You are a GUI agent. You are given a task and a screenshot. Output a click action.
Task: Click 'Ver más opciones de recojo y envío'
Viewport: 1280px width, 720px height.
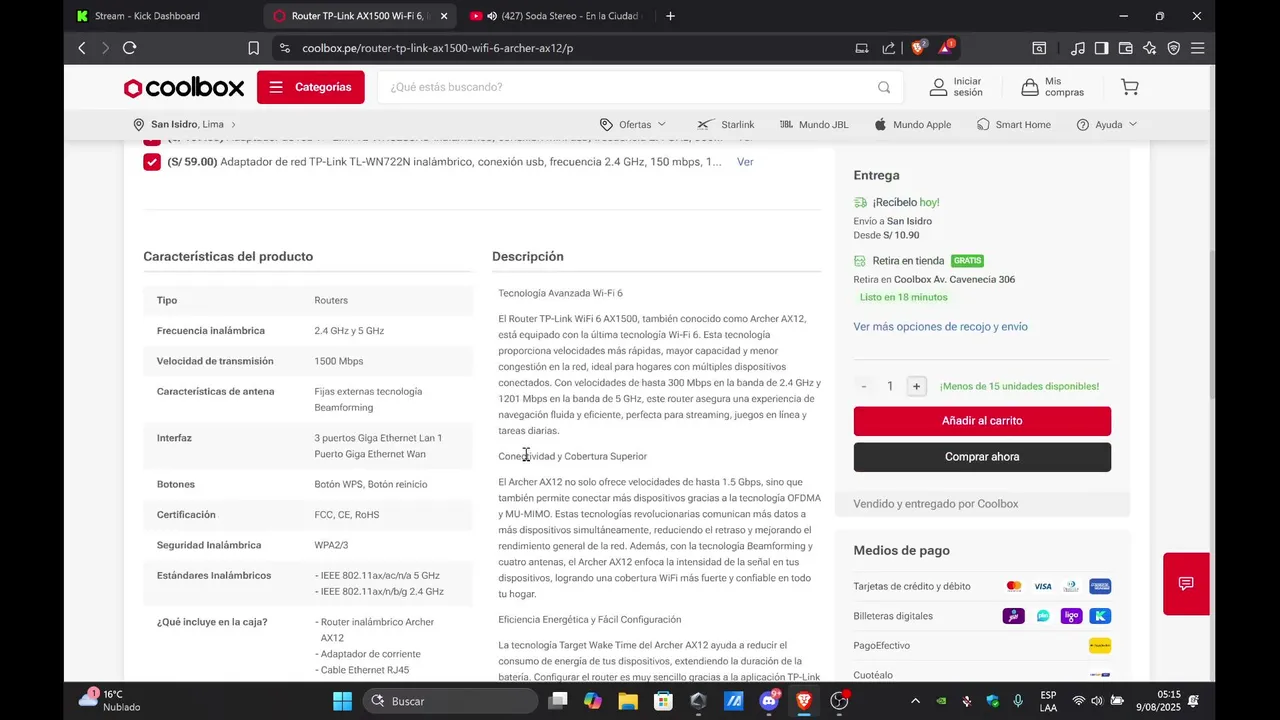click(x=940, y=327)
